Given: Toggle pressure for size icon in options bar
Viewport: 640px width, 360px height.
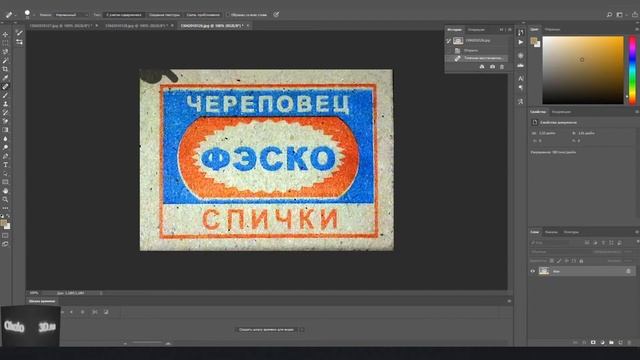Looking at the screenshot, I should click(x=276, y=15).
